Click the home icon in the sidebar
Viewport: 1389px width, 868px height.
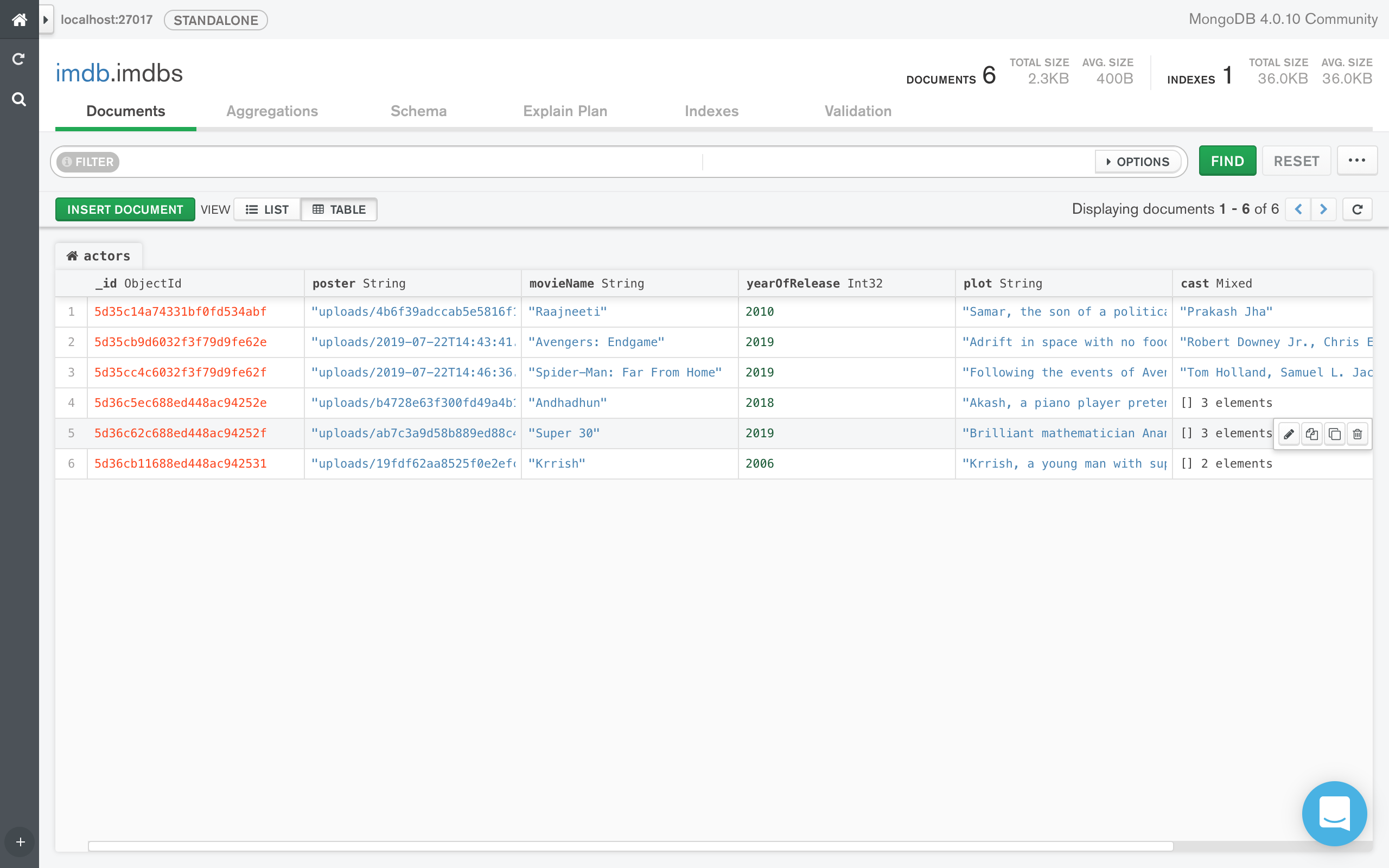(x=19, y=20)
